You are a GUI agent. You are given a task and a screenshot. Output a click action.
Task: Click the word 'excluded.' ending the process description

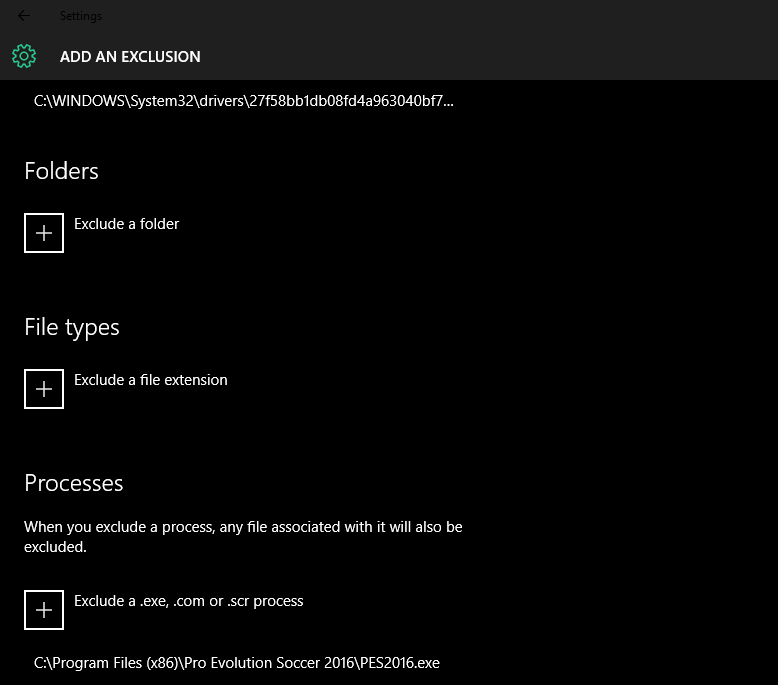56,547
